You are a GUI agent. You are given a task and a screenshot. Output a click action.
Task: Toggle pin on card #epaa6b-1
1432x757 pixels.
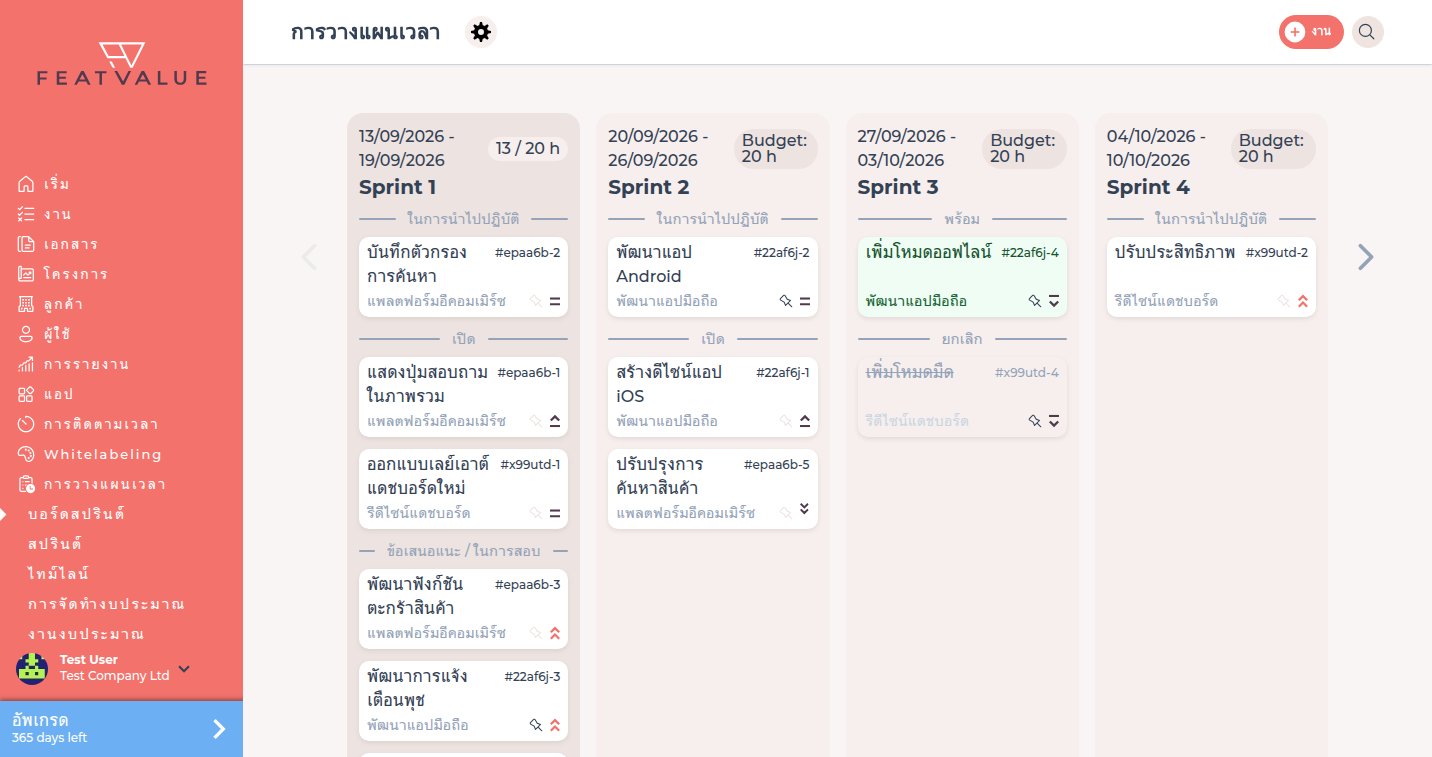[535, 421]
